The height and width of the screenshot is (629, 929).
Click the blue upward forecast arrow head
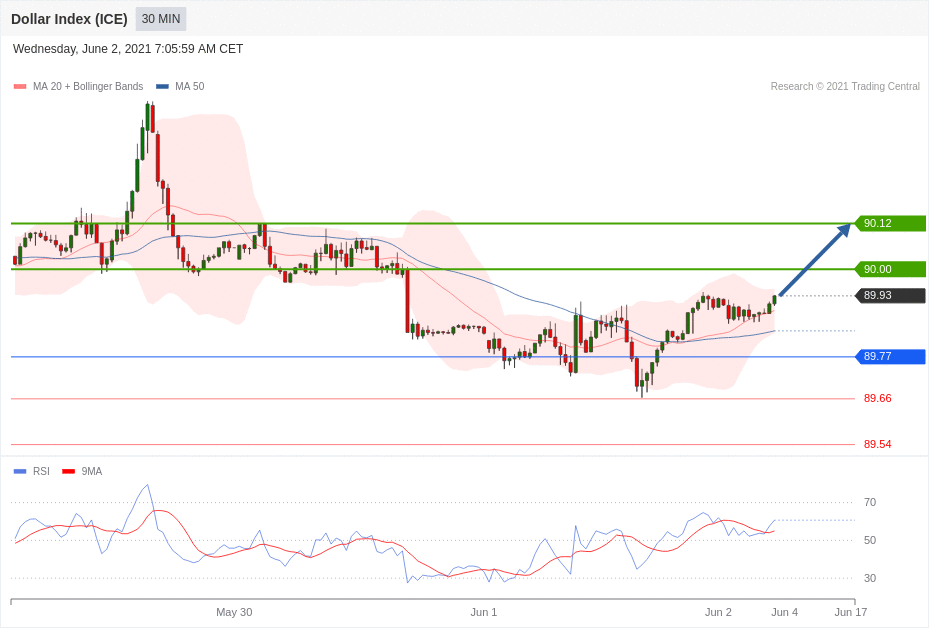[x=844, y=230]
